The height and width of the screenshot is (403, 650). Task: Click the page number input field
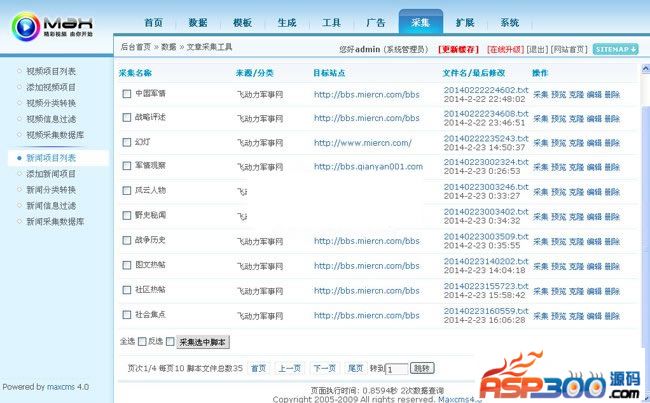pos(397,369)
